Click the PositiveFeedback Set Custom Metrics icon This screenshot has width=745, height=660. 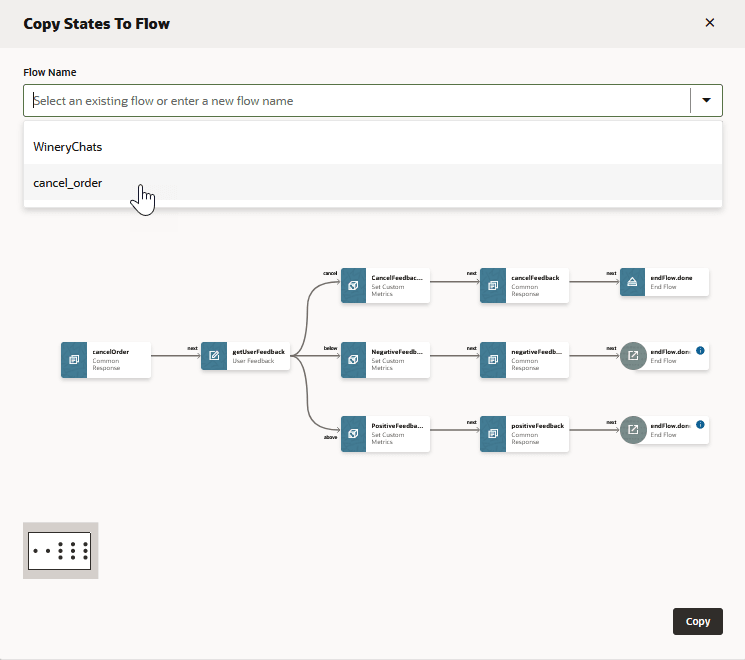click(354, 434)
